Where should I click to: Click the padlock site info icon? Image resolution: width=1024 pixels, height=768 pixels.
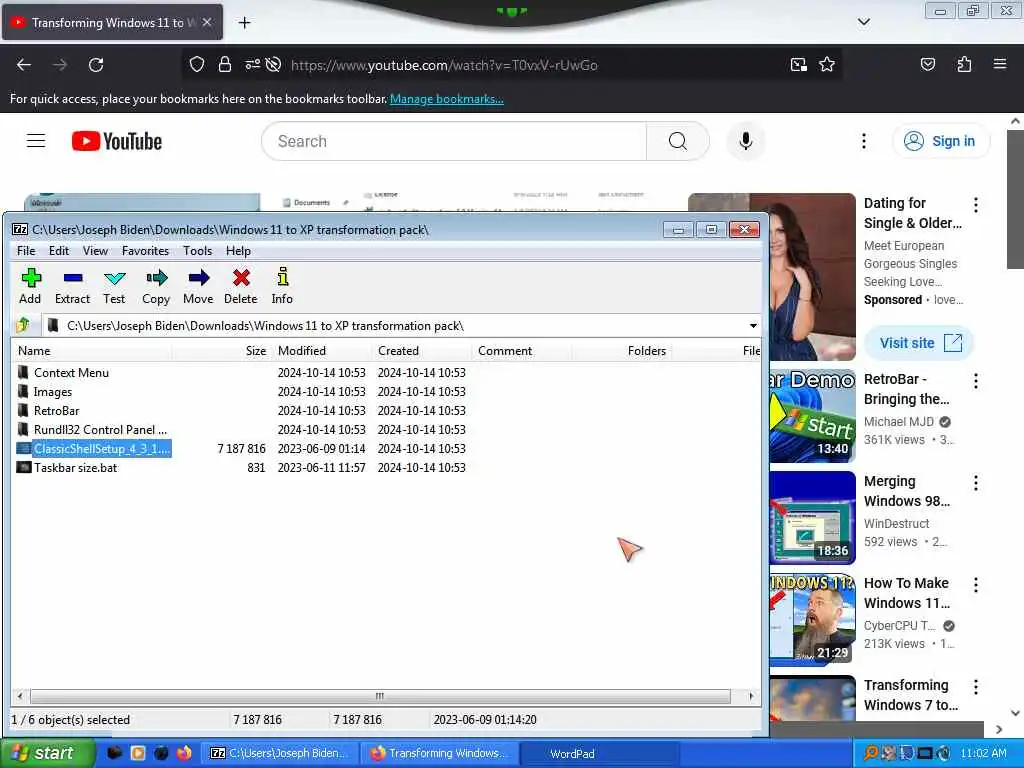click(225, 65)
